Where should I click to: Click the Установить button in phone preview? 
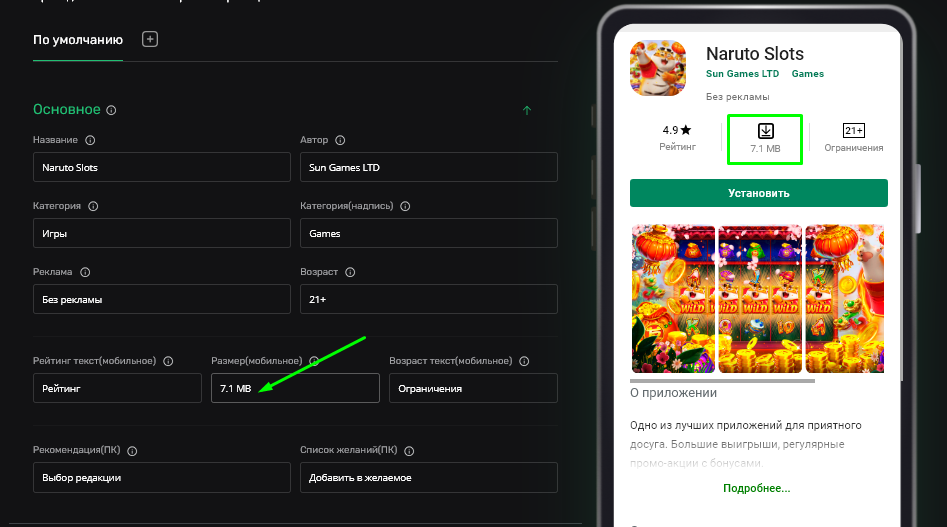tap(759, 193)
